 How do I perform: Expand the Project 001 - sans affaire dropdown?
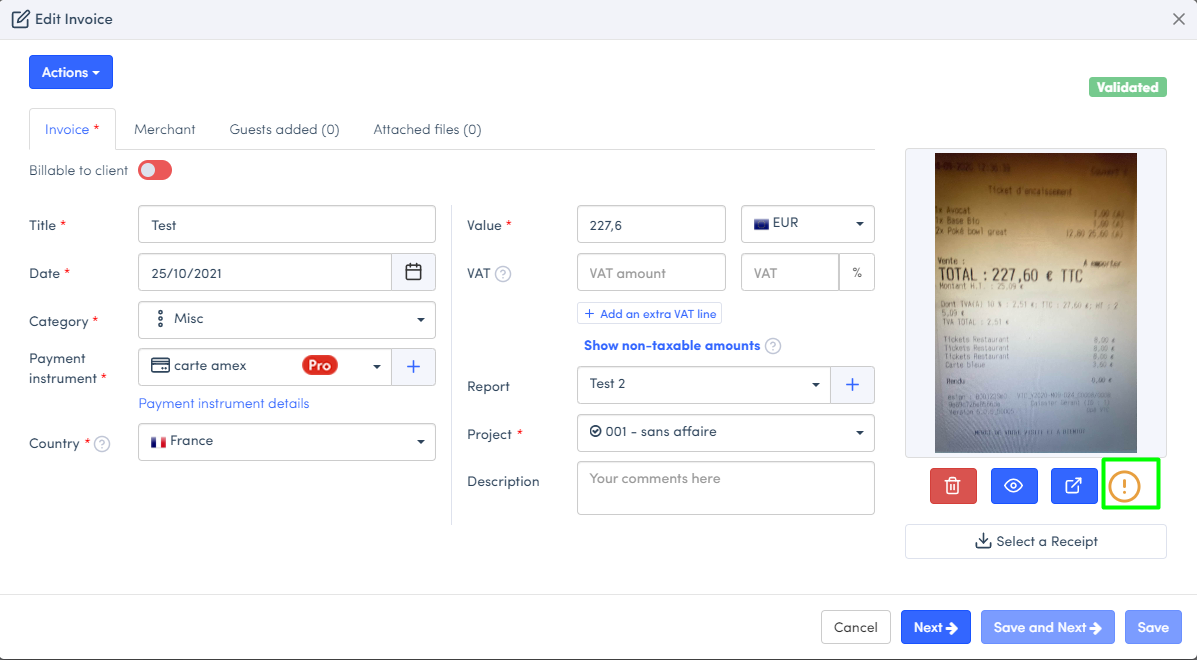[x=725, y=433]
